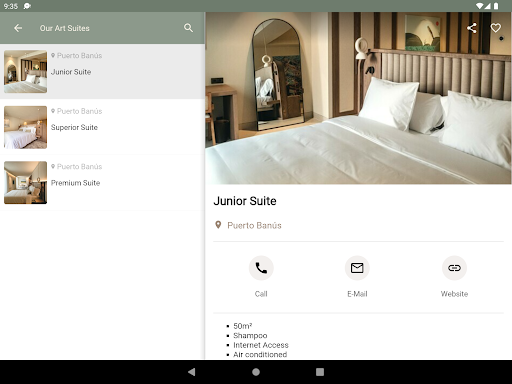Select Premium Suite in the list

(x=102, y=183)
